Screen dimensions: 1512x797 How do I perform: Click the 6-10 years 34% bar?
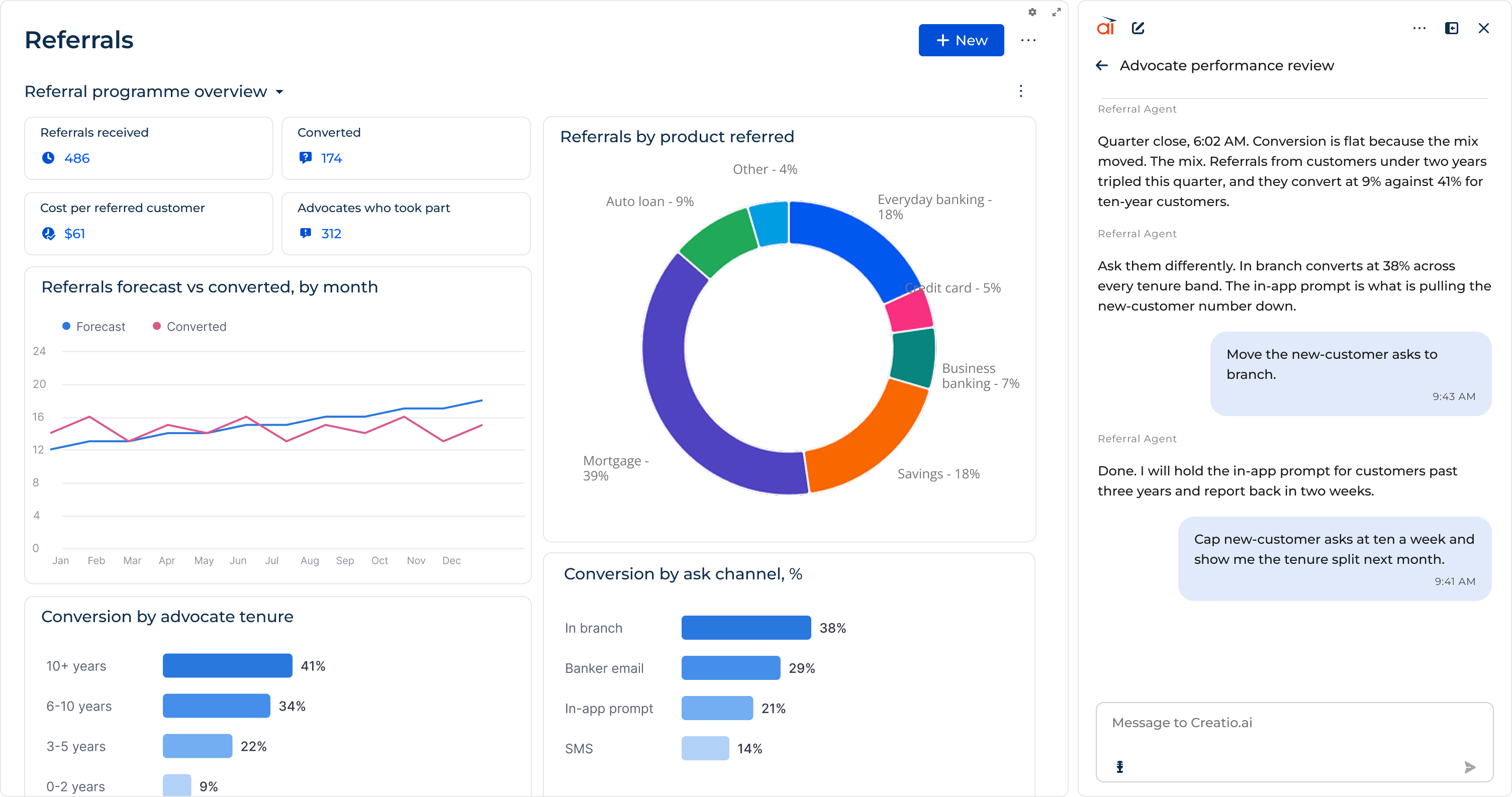point(217,706)
